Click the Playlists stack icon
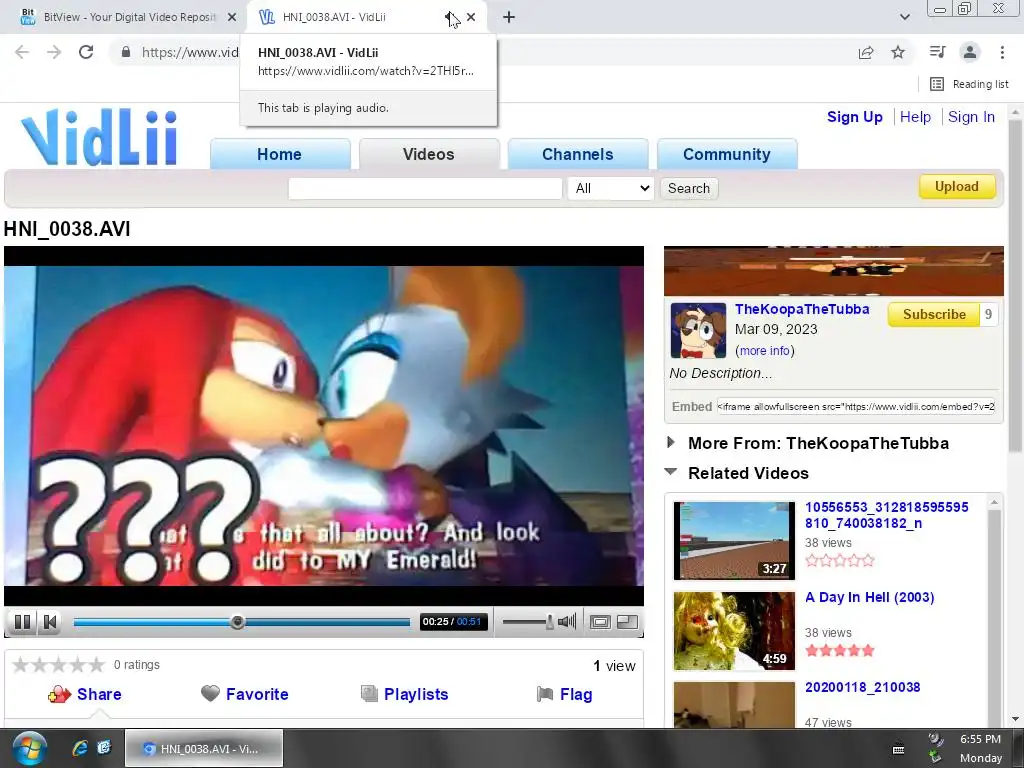Image resolution: width=1024 pixels, height=768 pixels. tap(370, 694)
